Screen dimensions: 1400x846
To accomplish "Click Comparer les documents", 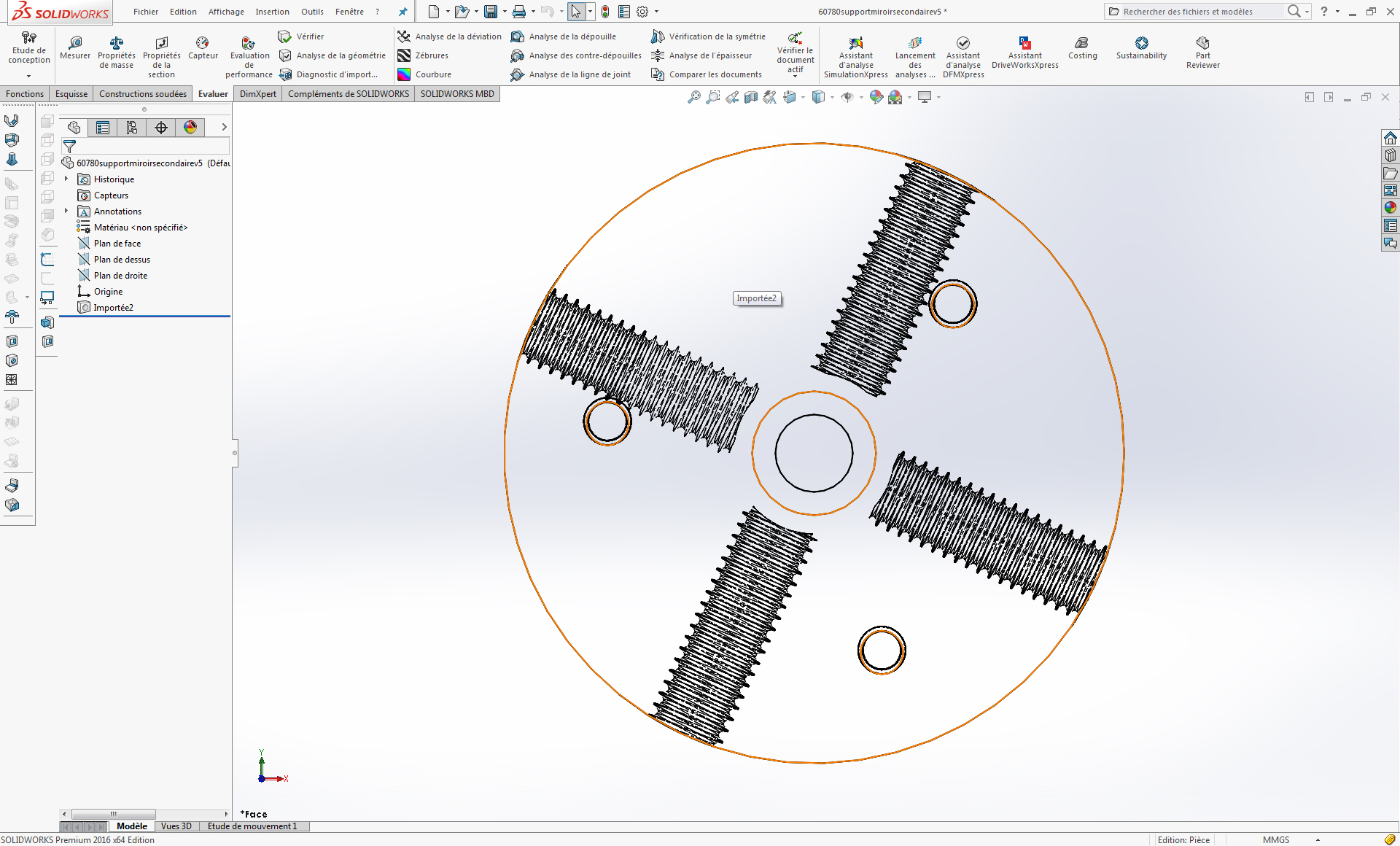I will pyautogui.click(x=707, y=74).
